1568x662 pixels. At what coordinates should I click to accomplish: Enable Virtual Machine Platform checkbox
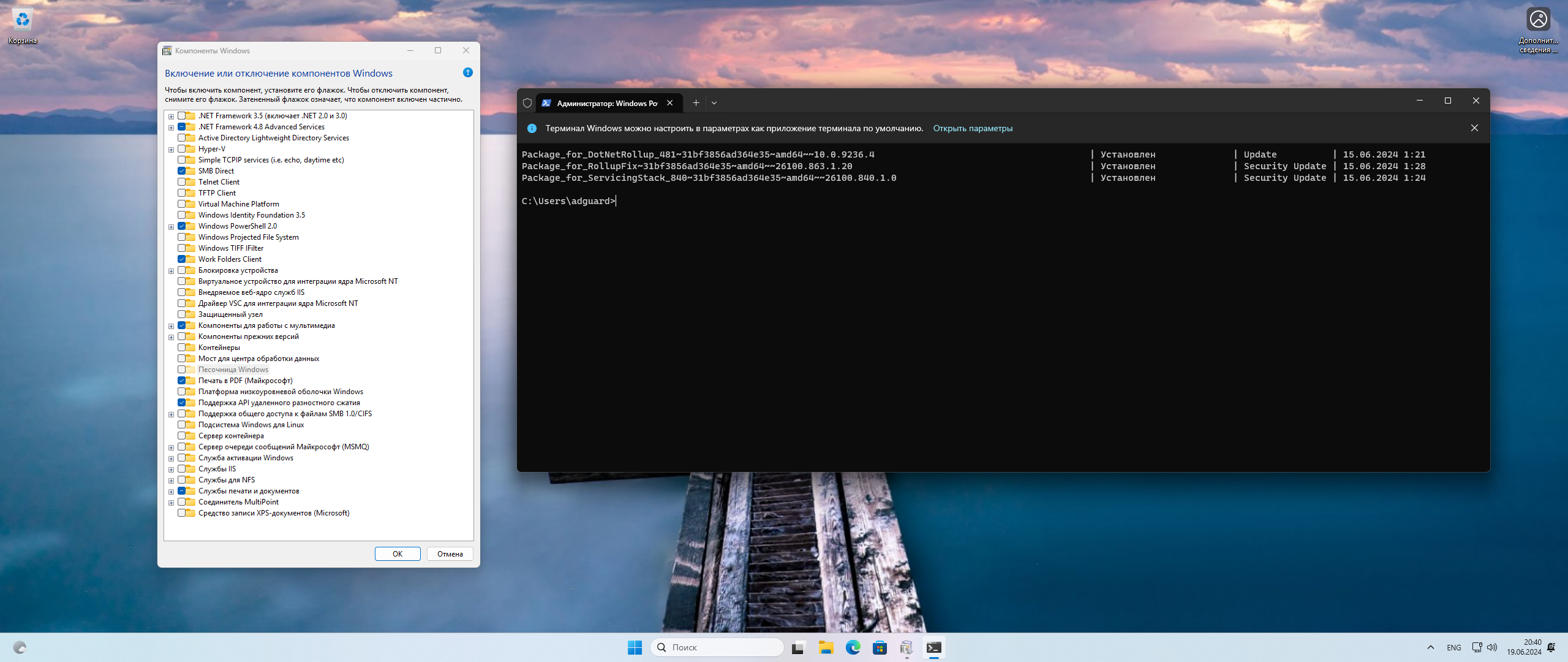pos(182,204)
